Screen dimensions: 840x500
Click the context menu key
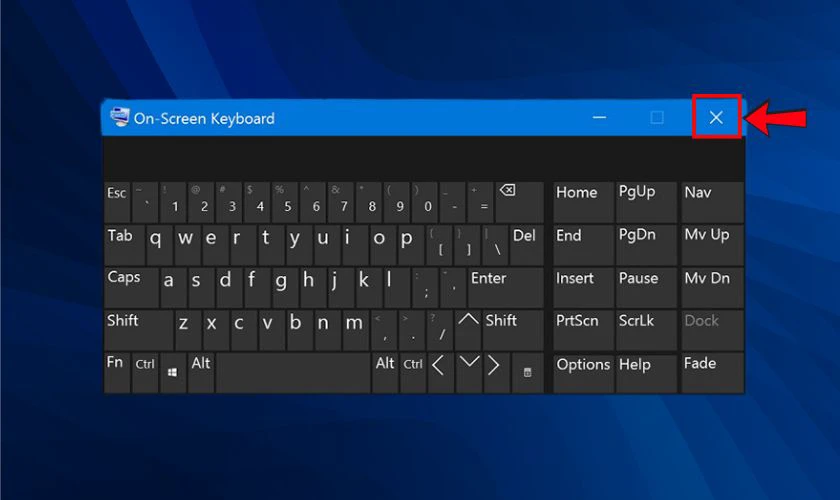[x=527, y=372]
